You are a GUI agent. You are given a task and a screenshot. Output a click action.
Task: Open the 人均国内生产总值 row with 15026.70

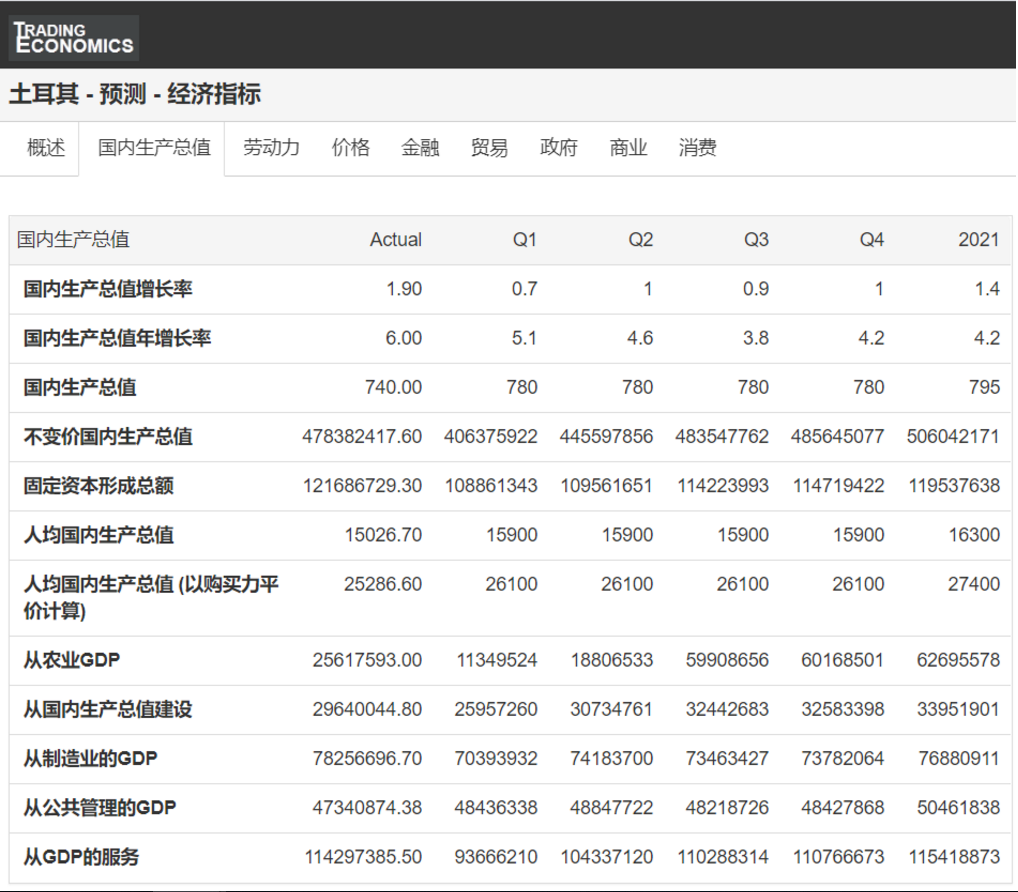pos(99,536)
